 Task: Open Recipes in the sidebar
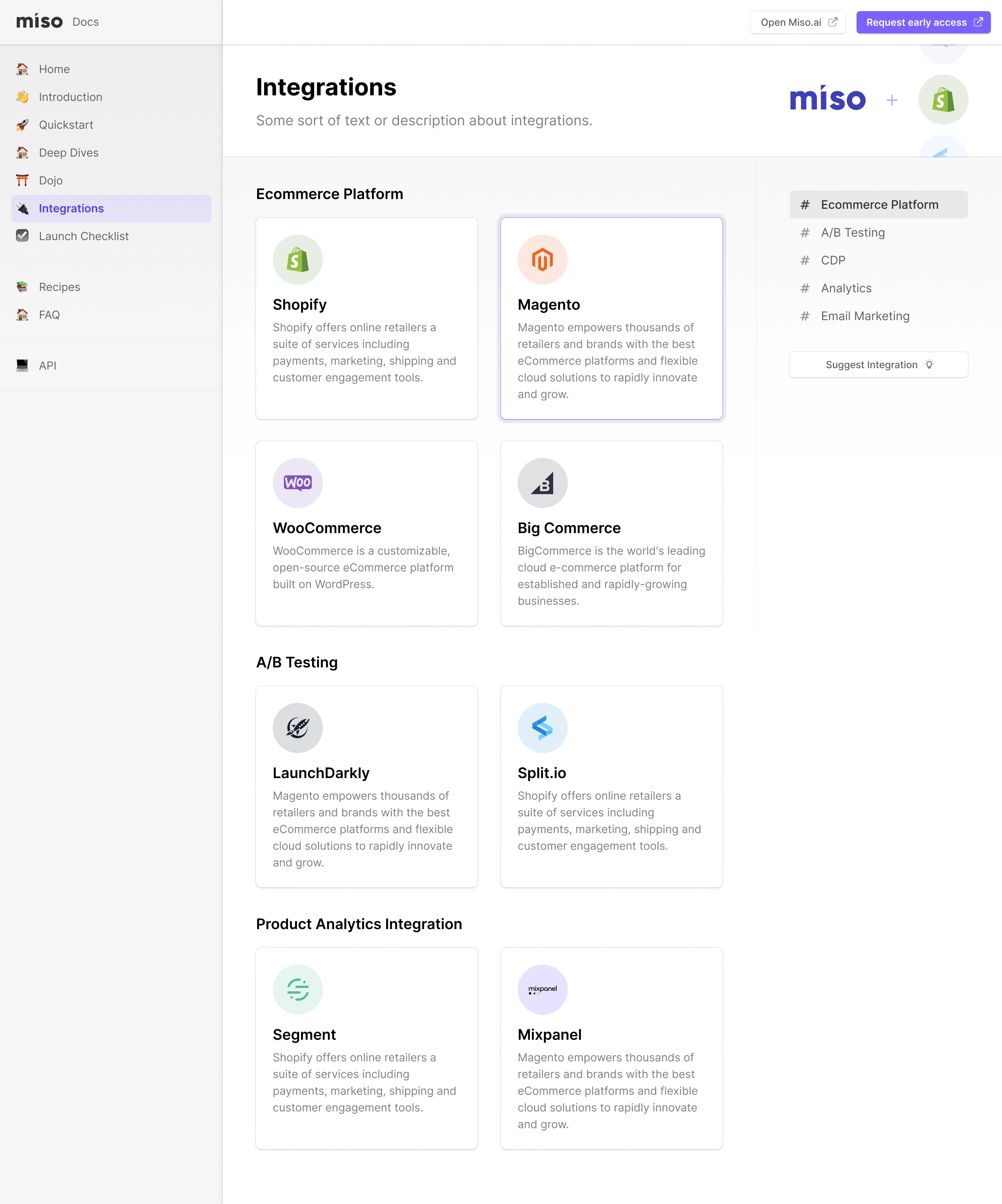(111, 287)
